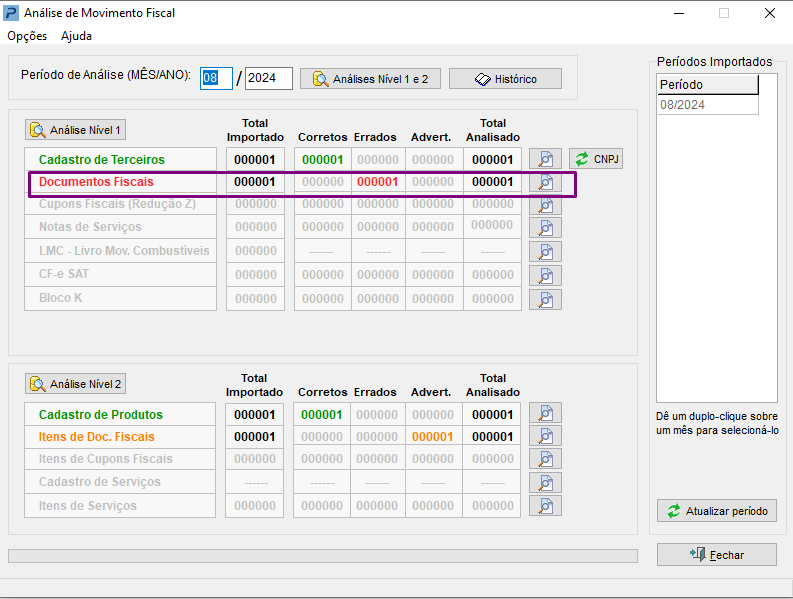Focus the month field showing 08
This screenshot has width=793, height=599.
(x=216, y=78)
